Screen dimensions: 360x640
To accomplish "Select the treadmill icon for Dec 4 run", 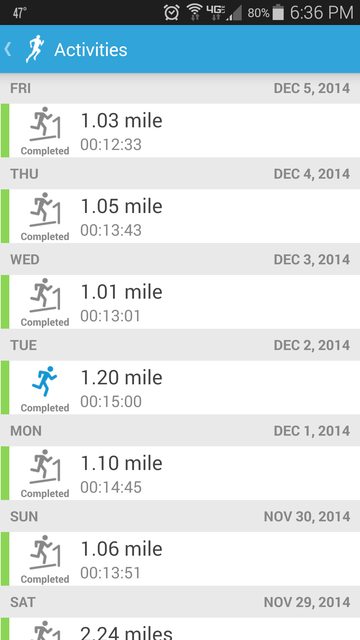I will [45, 210].
